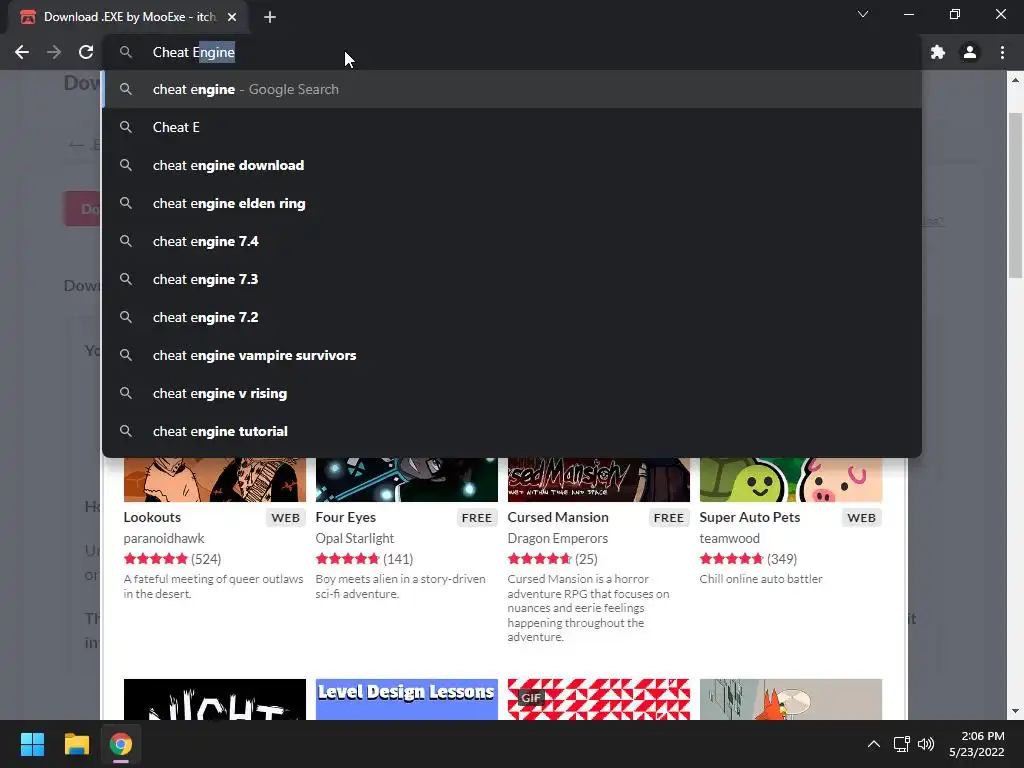Click the scrollbar down arrow
This screenshot has width=1024, height=768.
1016,711
